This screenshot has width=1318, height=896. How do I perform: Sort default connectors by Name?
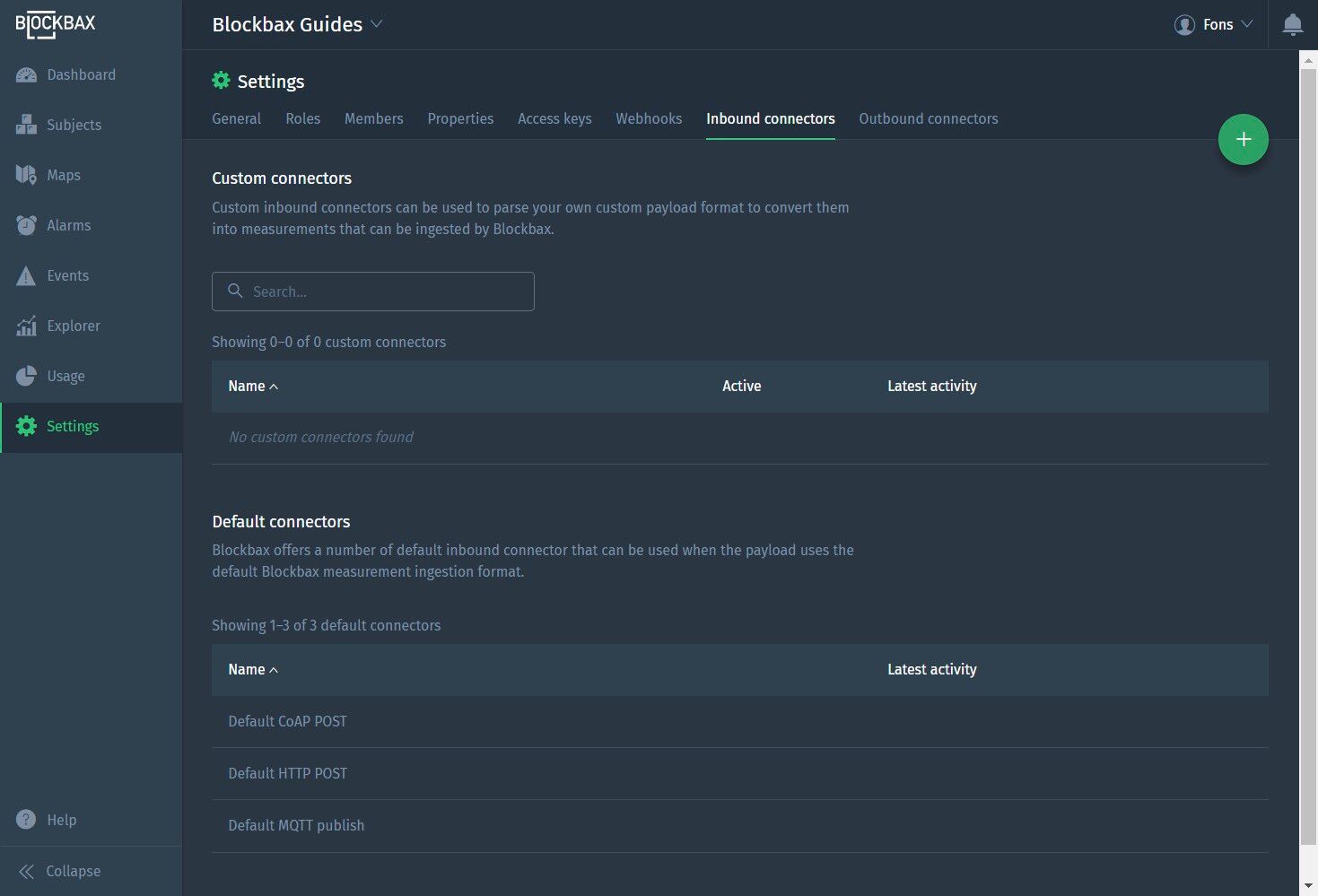[253, 670]
